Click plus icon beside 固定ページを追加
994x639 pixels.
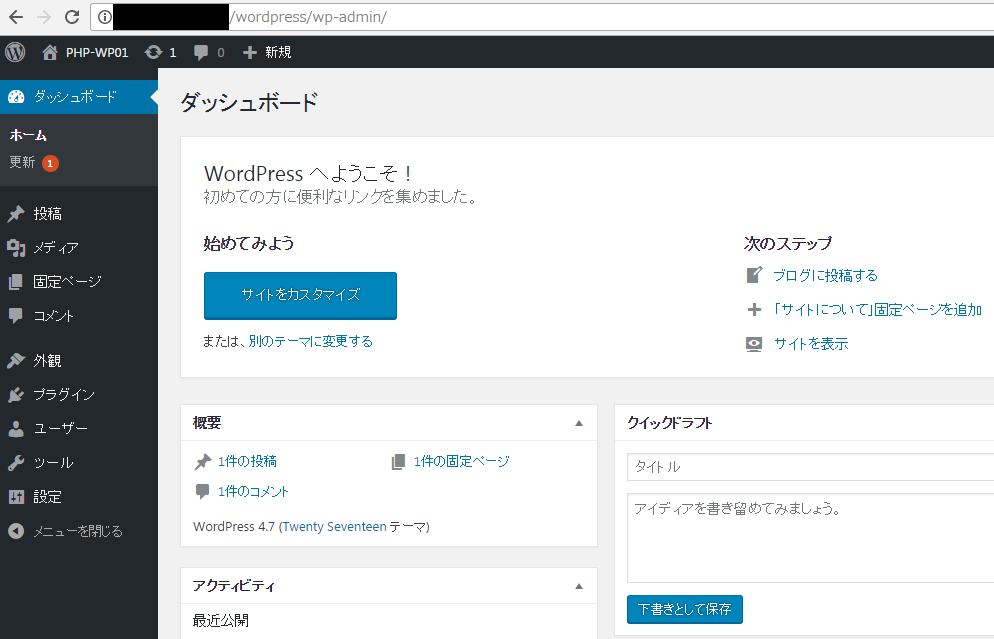tap(754, 309)
